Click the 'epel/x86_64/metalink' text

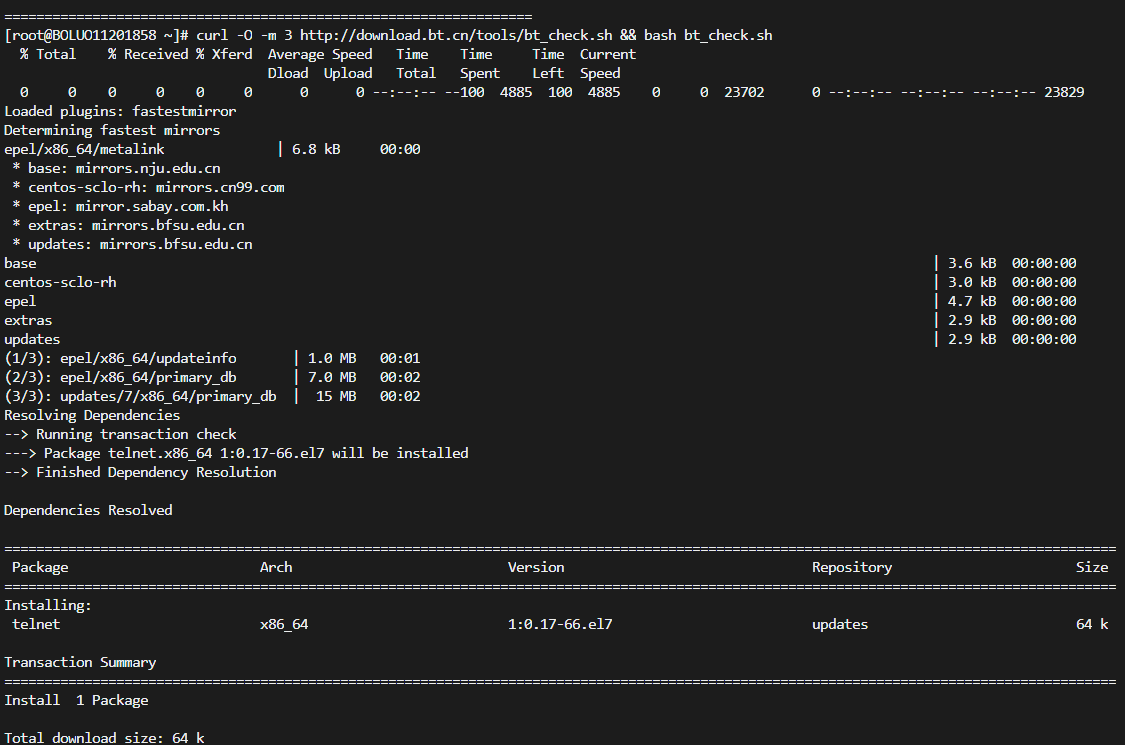pyautogui.click(x=84, y=149)
